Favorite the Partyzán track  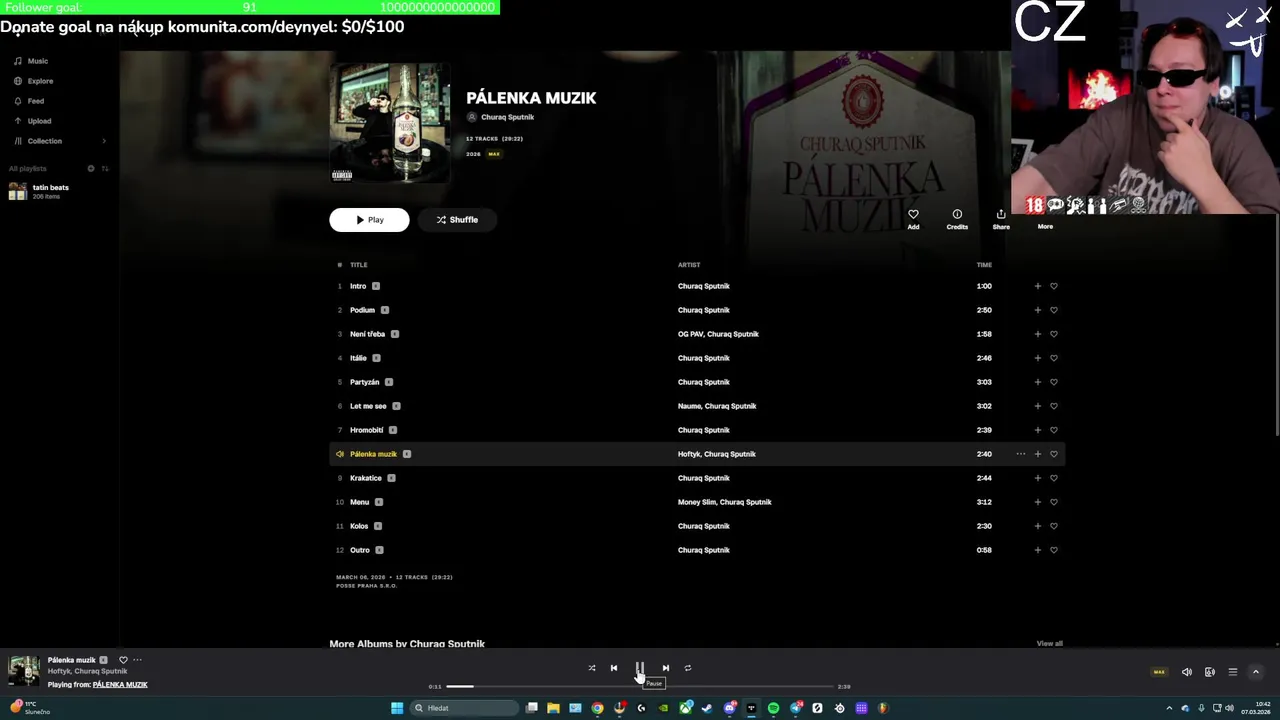point(1053,382)
